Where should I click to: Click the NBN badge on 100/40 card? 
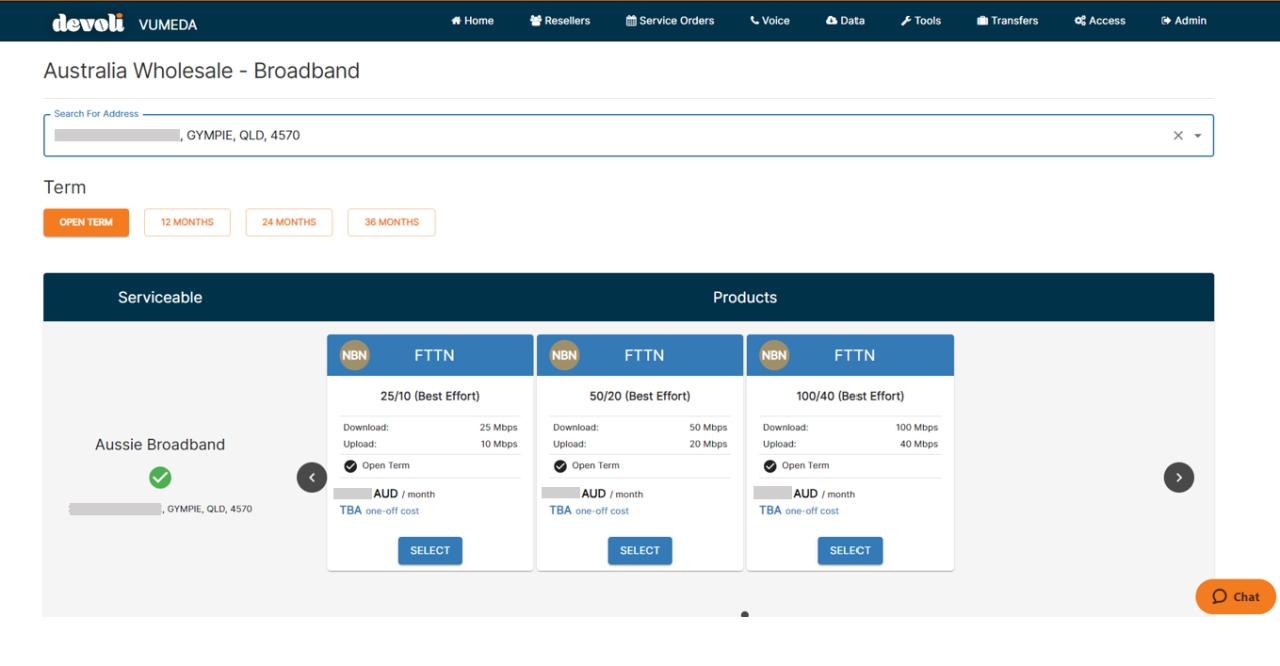click(x=774, y=355)
